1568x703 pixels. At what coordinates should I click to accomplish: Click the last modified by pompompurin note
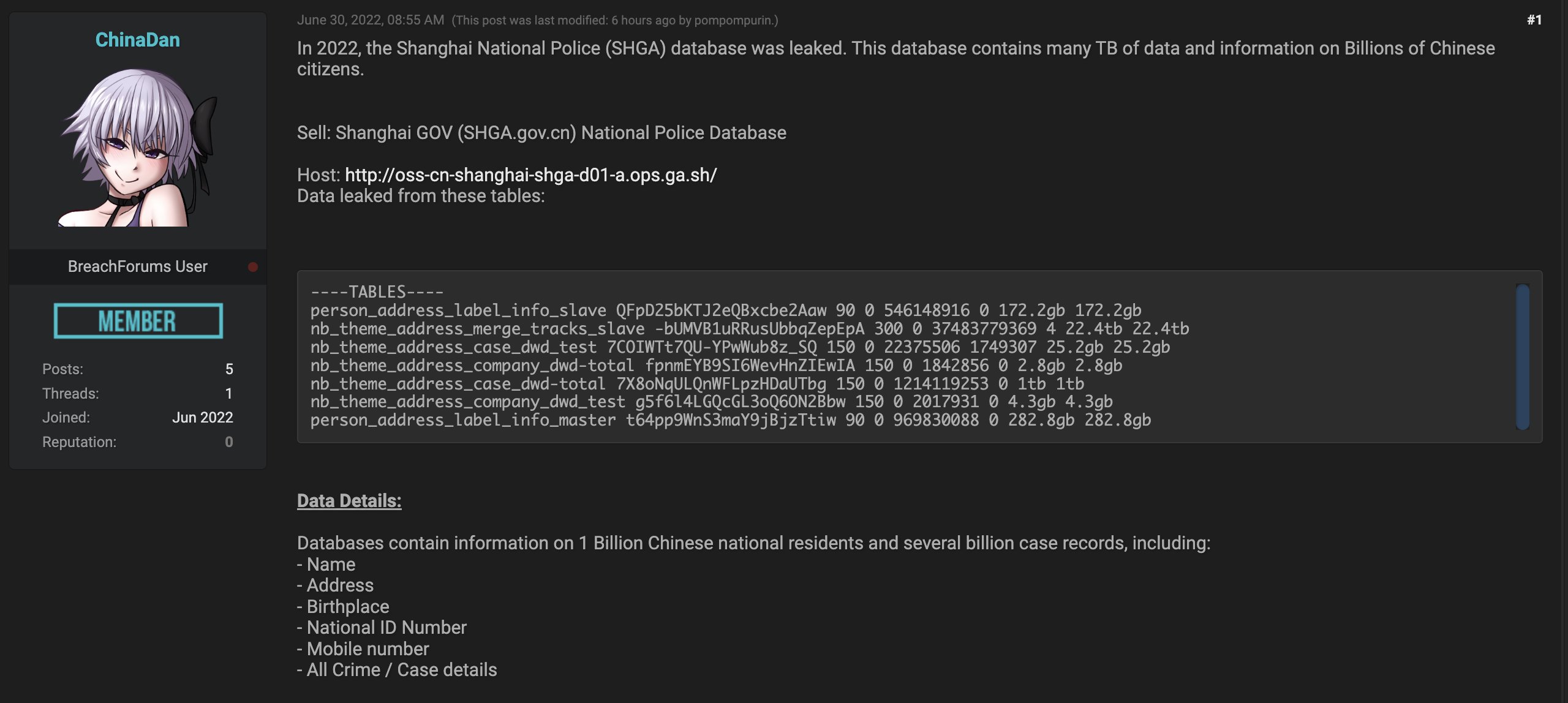615,20
